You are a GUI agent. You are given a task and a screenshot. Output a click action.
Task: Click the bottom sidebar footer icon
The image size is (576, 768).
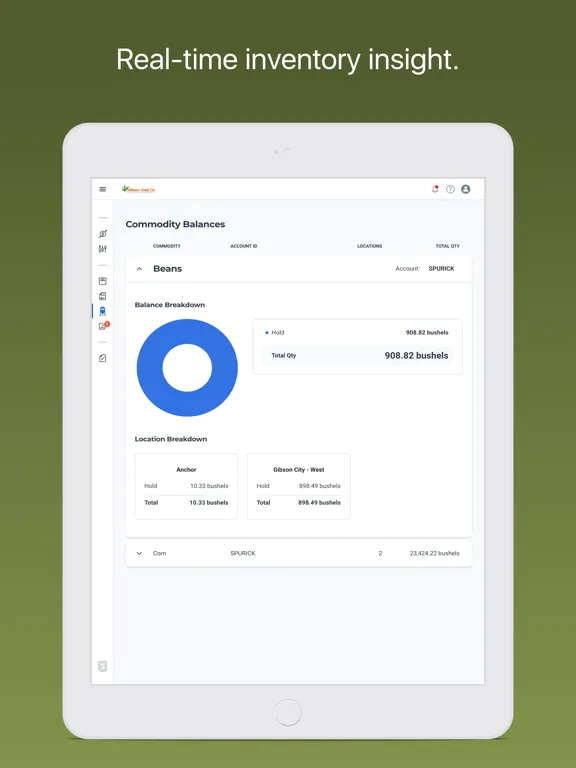tap(102, 666)
